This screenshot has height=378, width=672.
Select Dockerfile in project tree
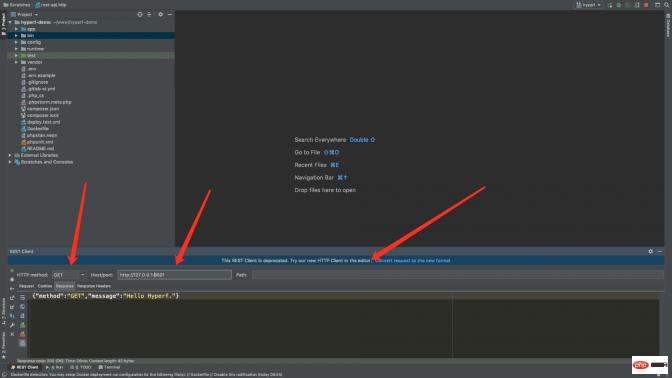[x=38, y=129]
